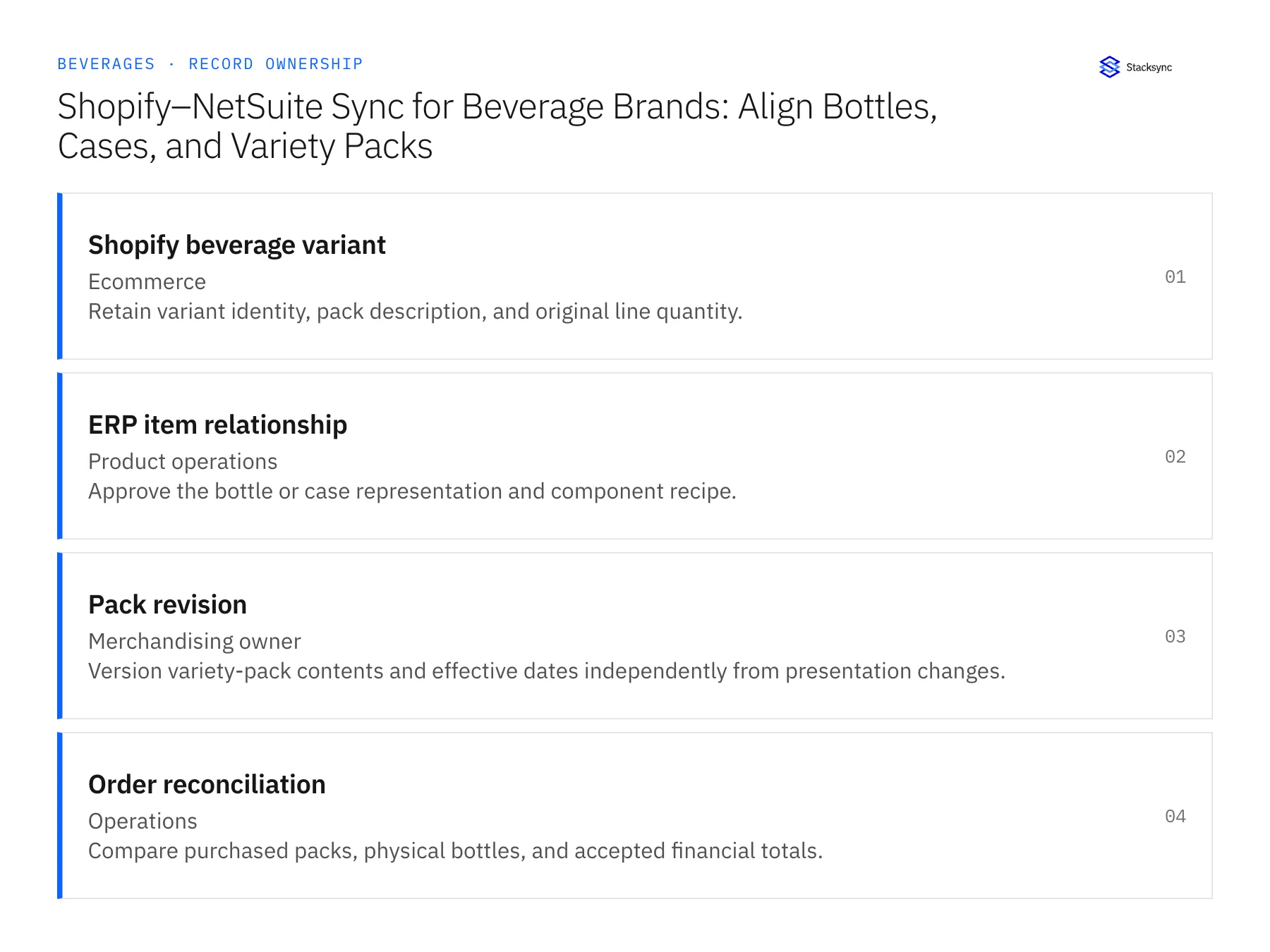Select the Shopify beverage variant heading

(237, 245)
